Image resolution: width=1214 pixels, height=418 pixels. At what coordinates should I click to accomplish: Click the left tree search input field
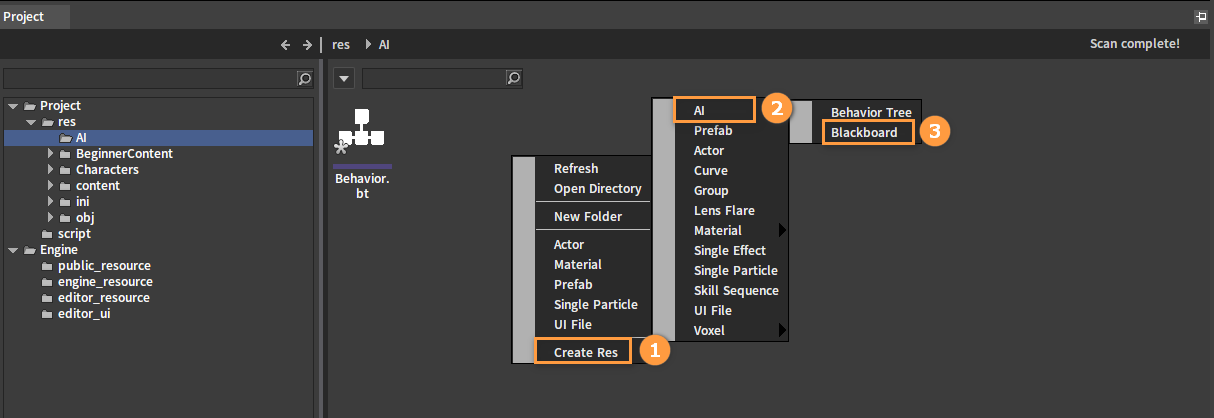click(150, 78)
